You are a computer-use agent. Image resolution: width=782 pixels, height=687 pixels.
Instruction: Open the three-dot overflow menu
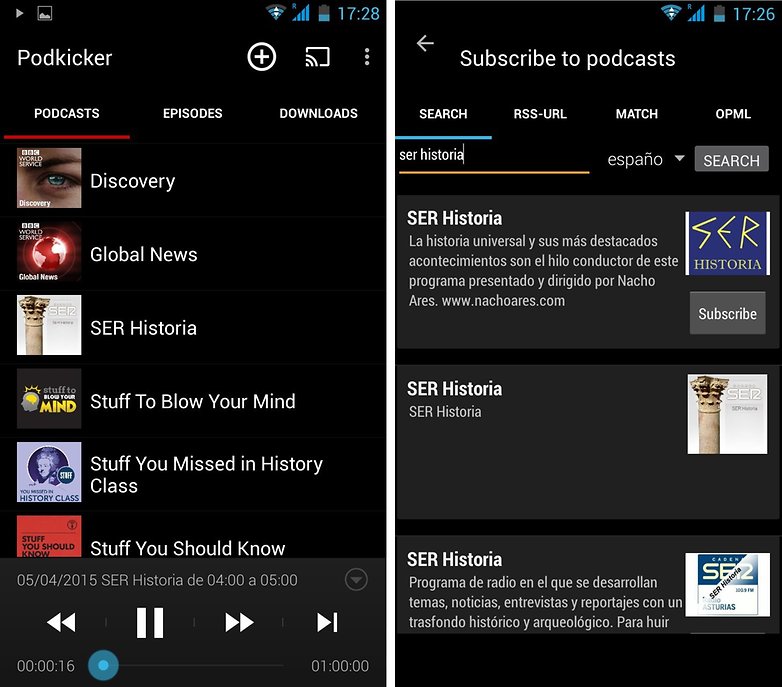click(x=367, y=57)
